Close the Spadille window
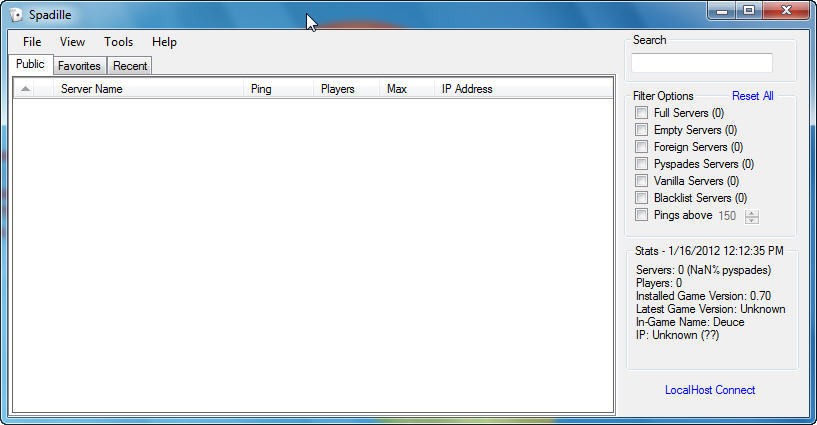This screenshot has width=817, height=425. click(x=787, y=11)
